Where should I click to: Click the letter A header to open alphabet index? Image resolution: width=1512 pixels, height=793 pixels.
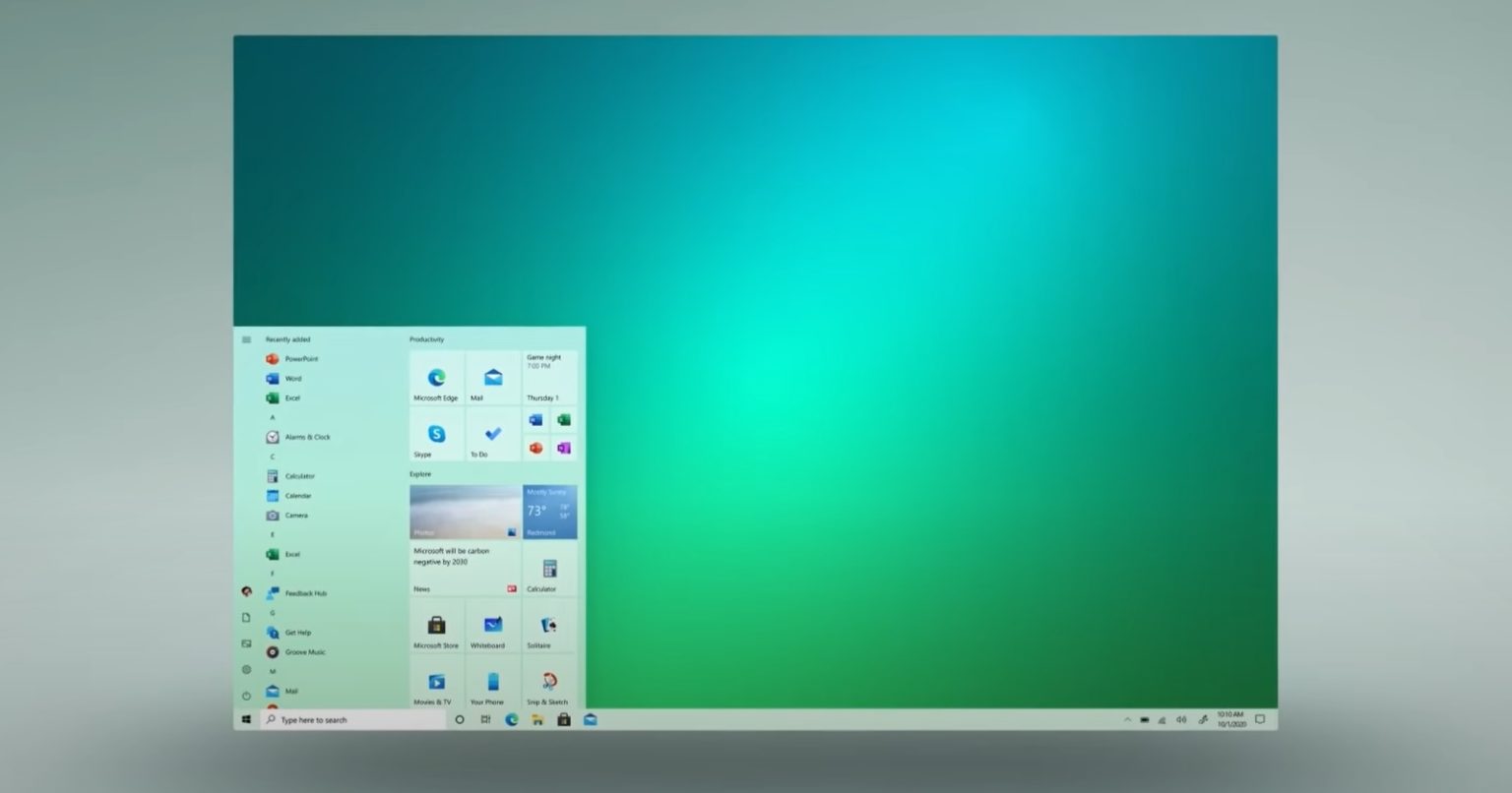(x=273, y=417)
